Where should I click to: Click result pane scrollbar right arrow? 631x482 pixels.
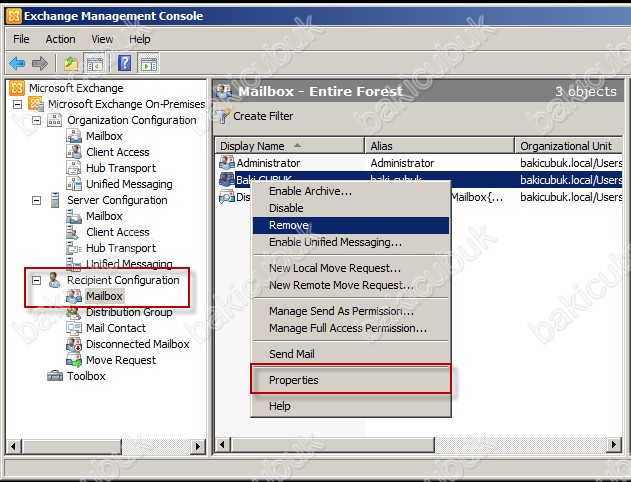point(614,445)
